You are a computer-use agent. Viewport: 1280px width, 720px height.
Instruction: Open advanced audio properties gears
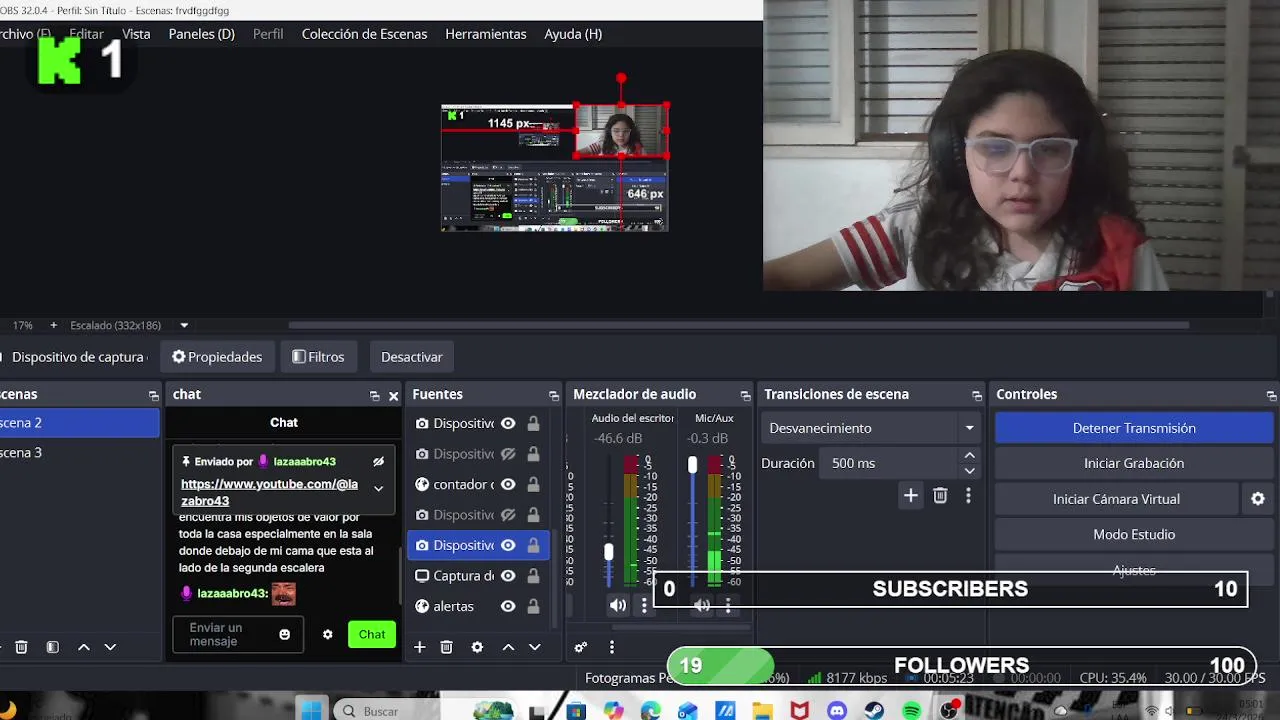click(580, 647)
